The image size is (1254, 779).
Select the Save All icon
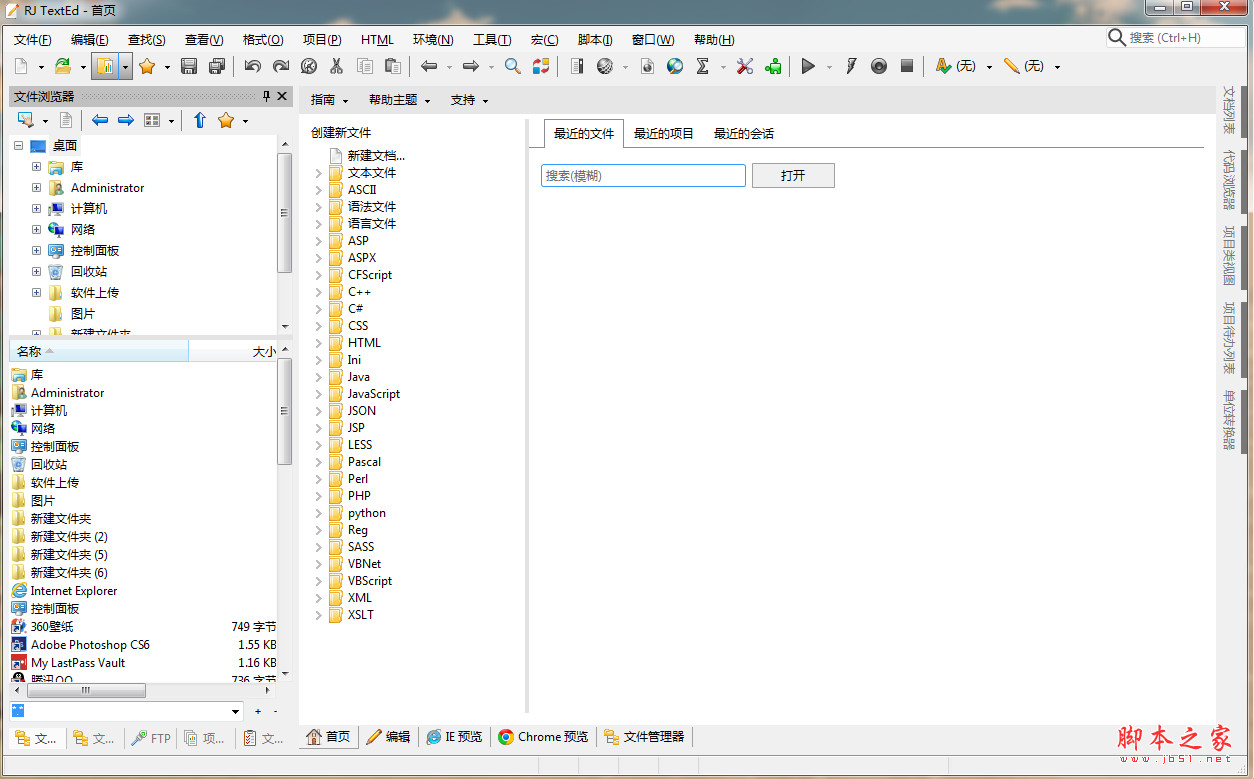pos(217,66)
